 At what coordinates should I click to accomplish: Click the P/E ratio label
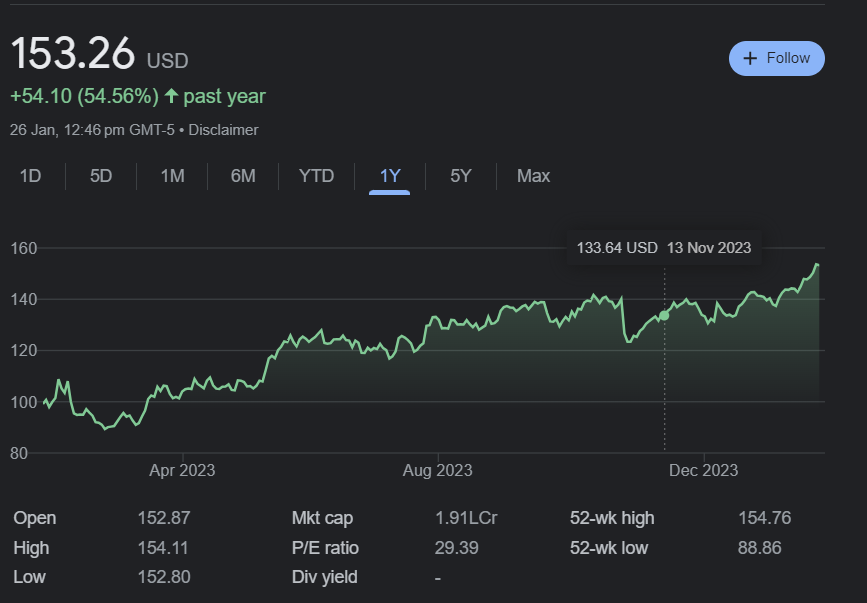[x=325, y=548]
